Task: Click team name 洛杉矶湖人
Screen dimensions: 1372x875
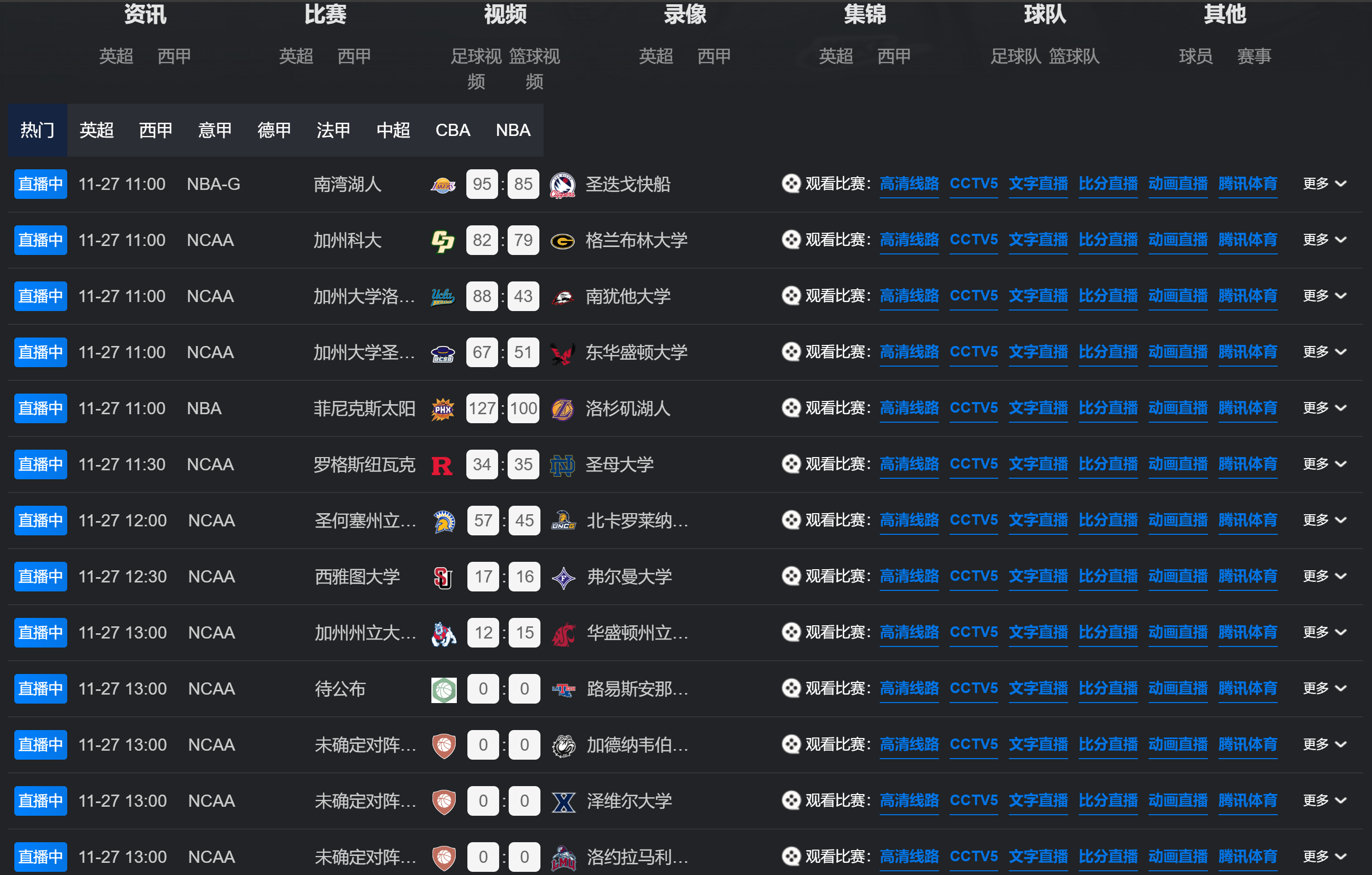Action: [x=628, y=408]
